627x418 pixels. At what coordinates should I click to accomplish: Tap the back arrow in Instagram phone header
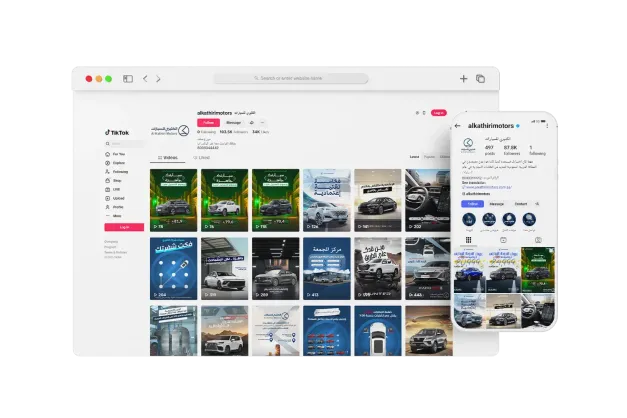[458, 126]
